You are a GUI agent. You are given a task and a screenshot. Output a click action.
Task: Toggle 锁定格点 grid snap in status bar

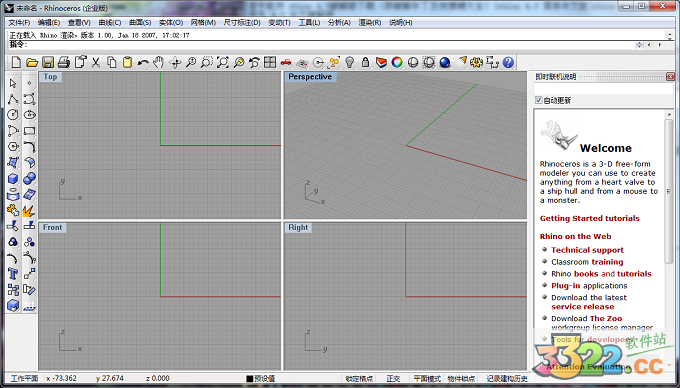click(x=359, y=378)
